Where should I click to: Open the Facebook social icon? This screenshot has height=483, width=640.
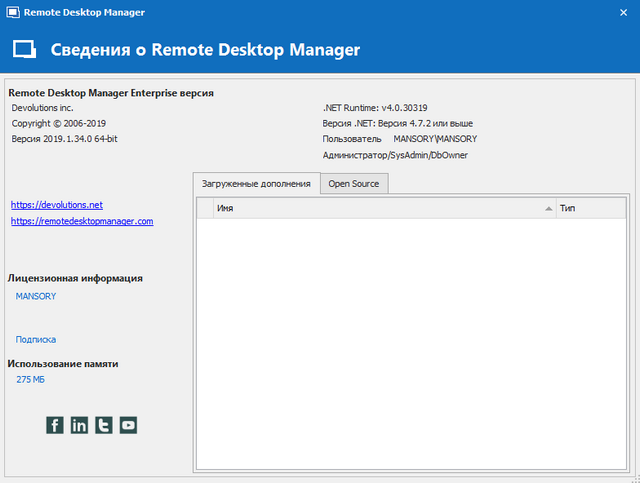tap(55, 425)
